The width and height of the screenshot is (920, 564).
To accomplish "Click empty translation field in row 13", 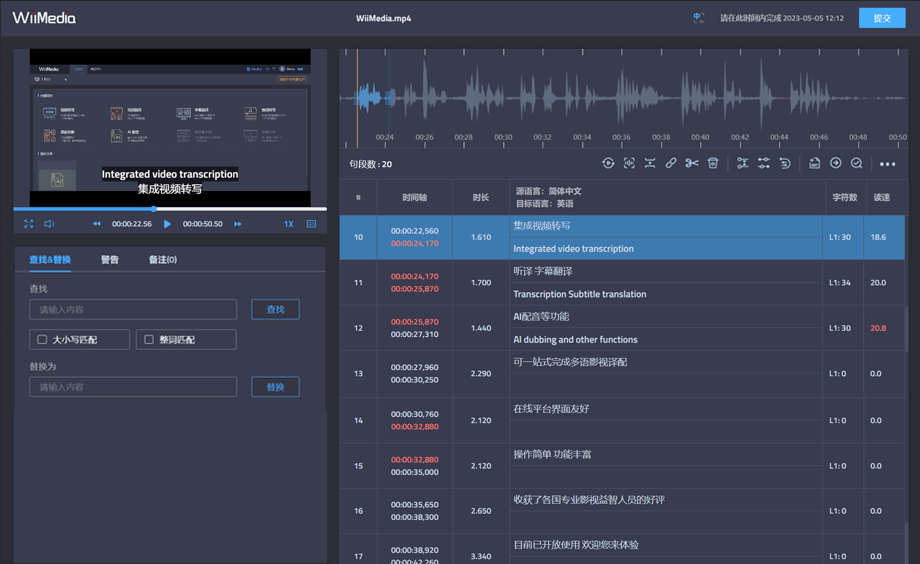I will tap(666, 386).
